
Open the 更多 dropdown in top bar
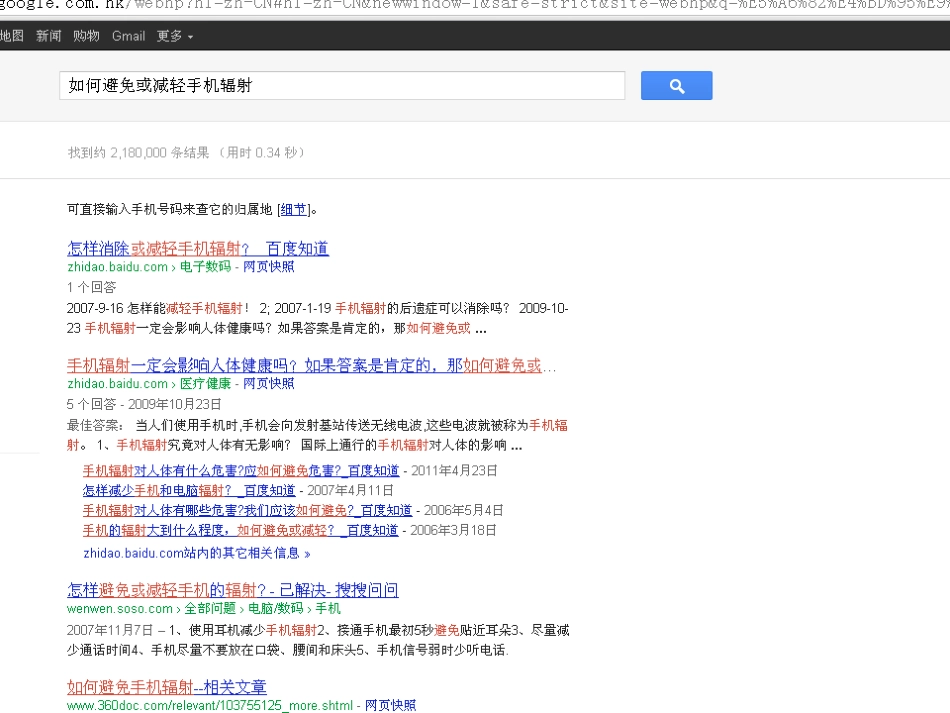[x=174, y=36]
